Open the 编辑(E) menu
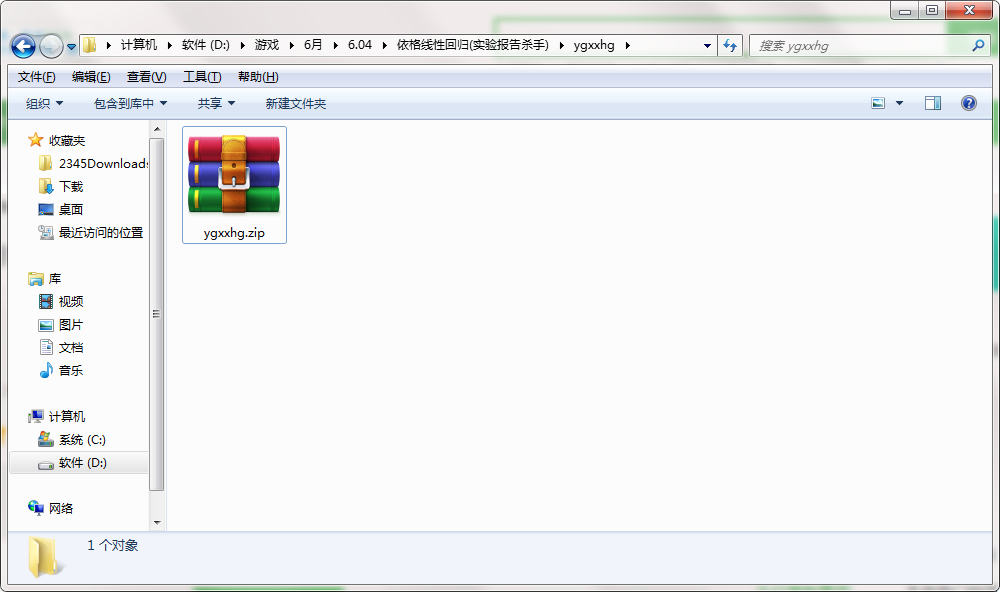This screenshot has height=592, width=1000. pos(91,77)
